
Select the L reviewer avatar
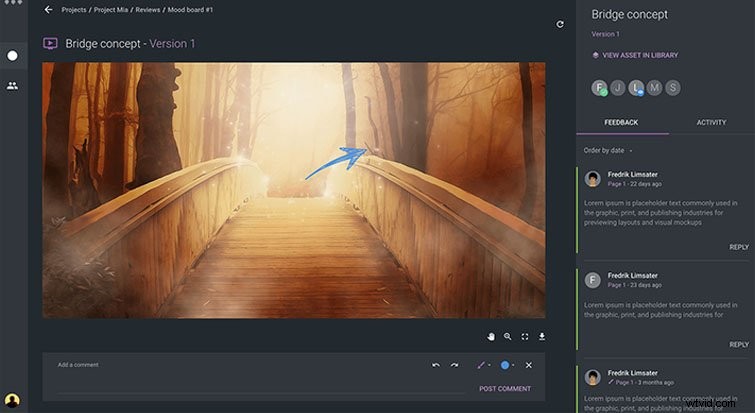(636, 88)
